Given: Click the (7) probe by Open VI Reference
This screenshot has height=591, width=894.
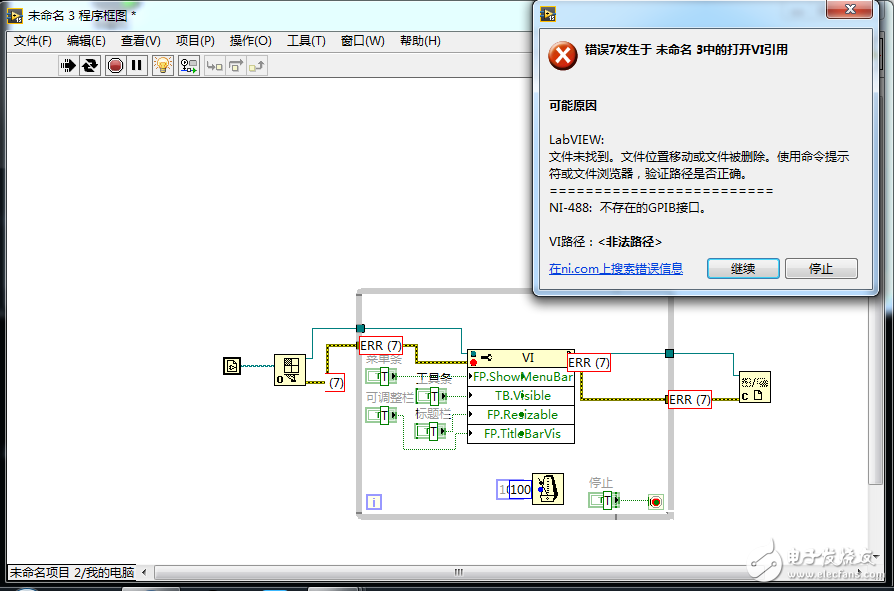Looking at the screenshot, I should (335, 382).
